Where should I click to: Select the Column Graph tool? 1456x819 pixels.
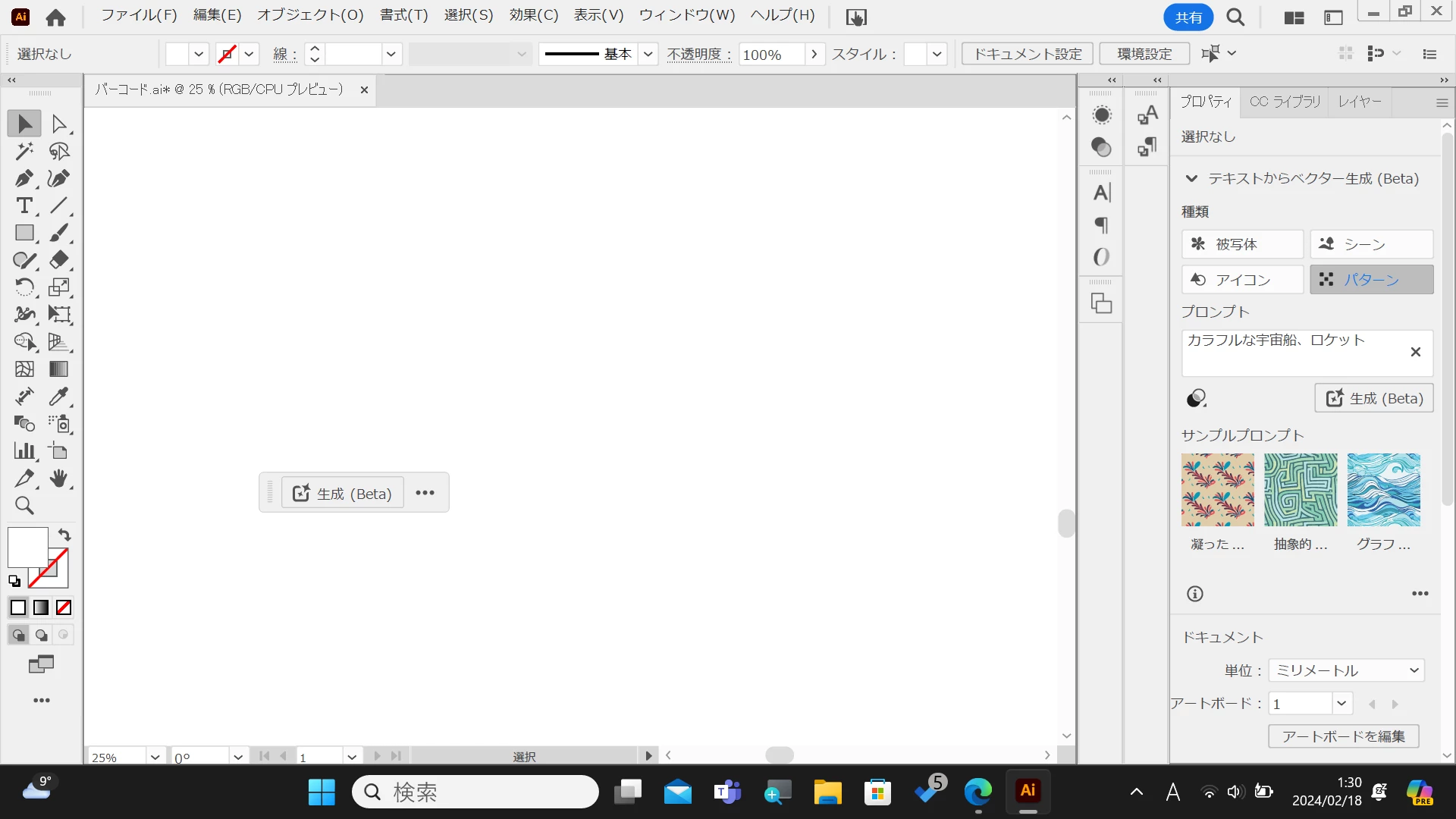pyautogui.click(x=24, y=451)
